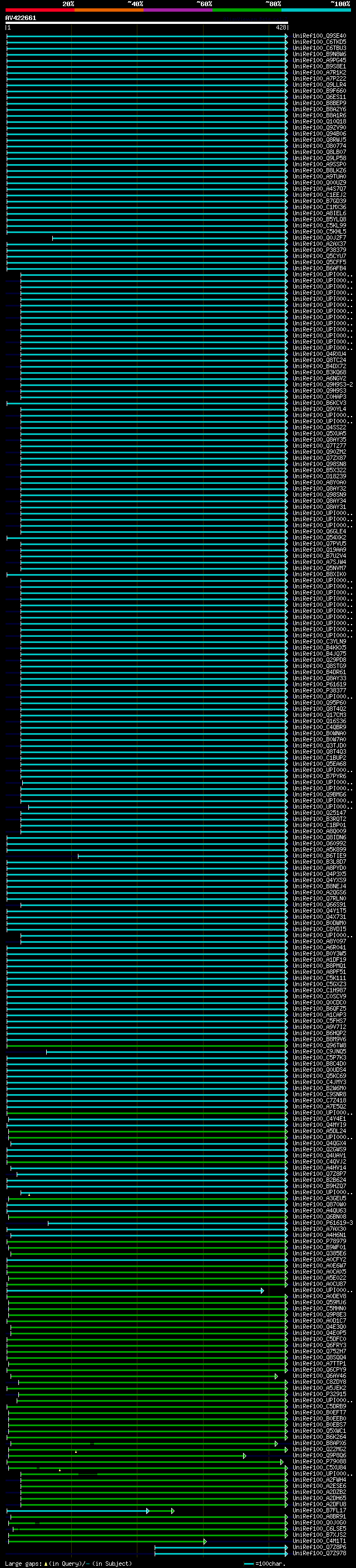Screen dimensions: 356x1568
Task: Select the UniRef100_C4M1T1 entry
Action: tap(319, 1542)
